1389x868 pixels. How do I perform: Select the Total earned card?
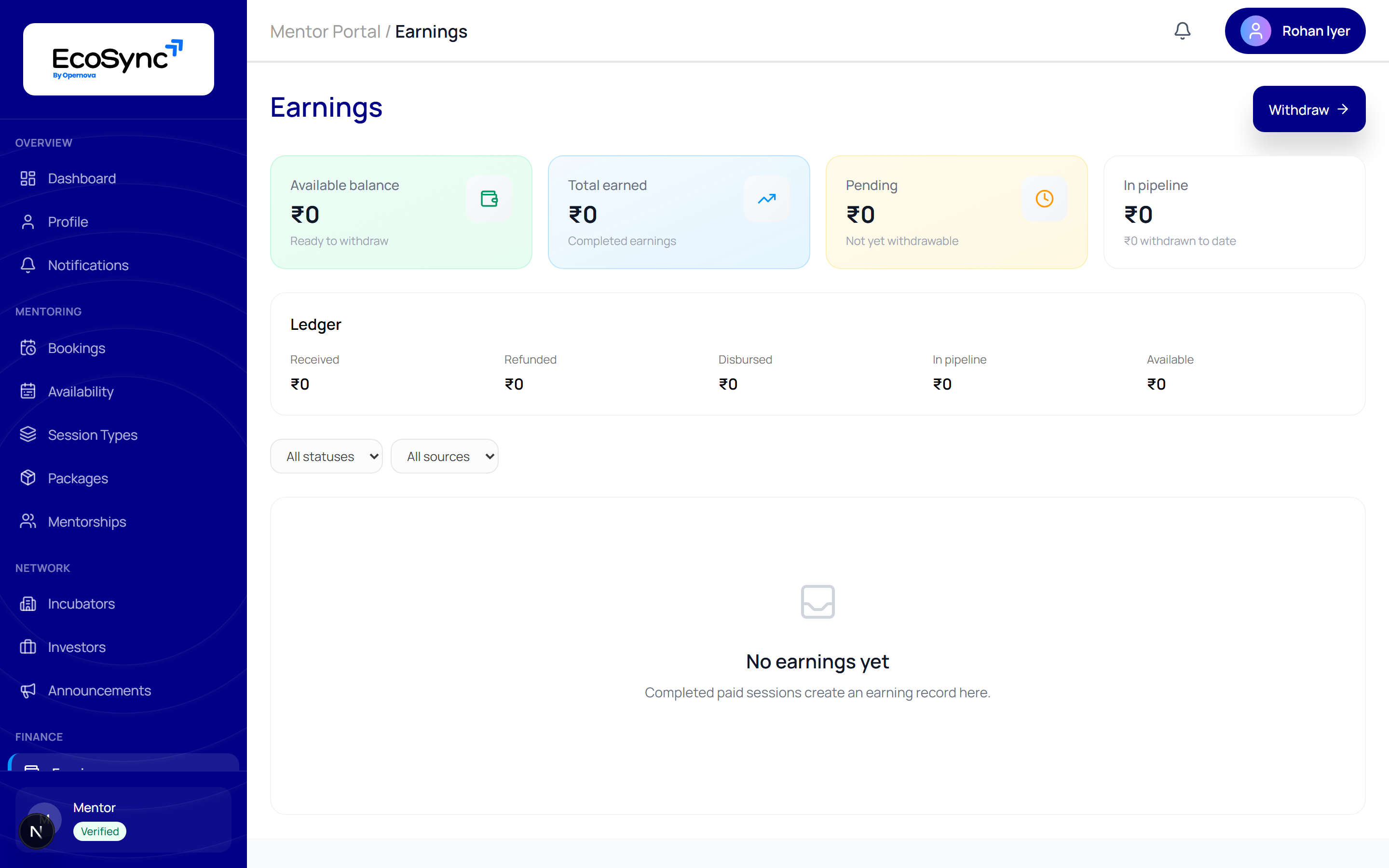pyautogui.click(x=679, y=212)
